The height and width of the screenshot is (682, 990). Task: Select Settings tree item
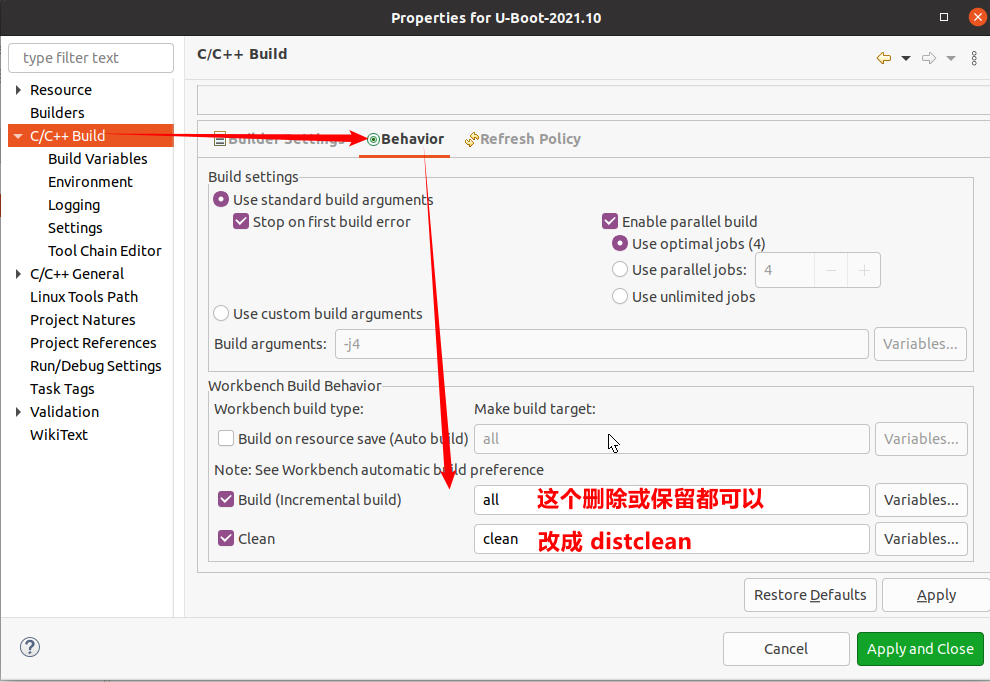coord(75,228)
